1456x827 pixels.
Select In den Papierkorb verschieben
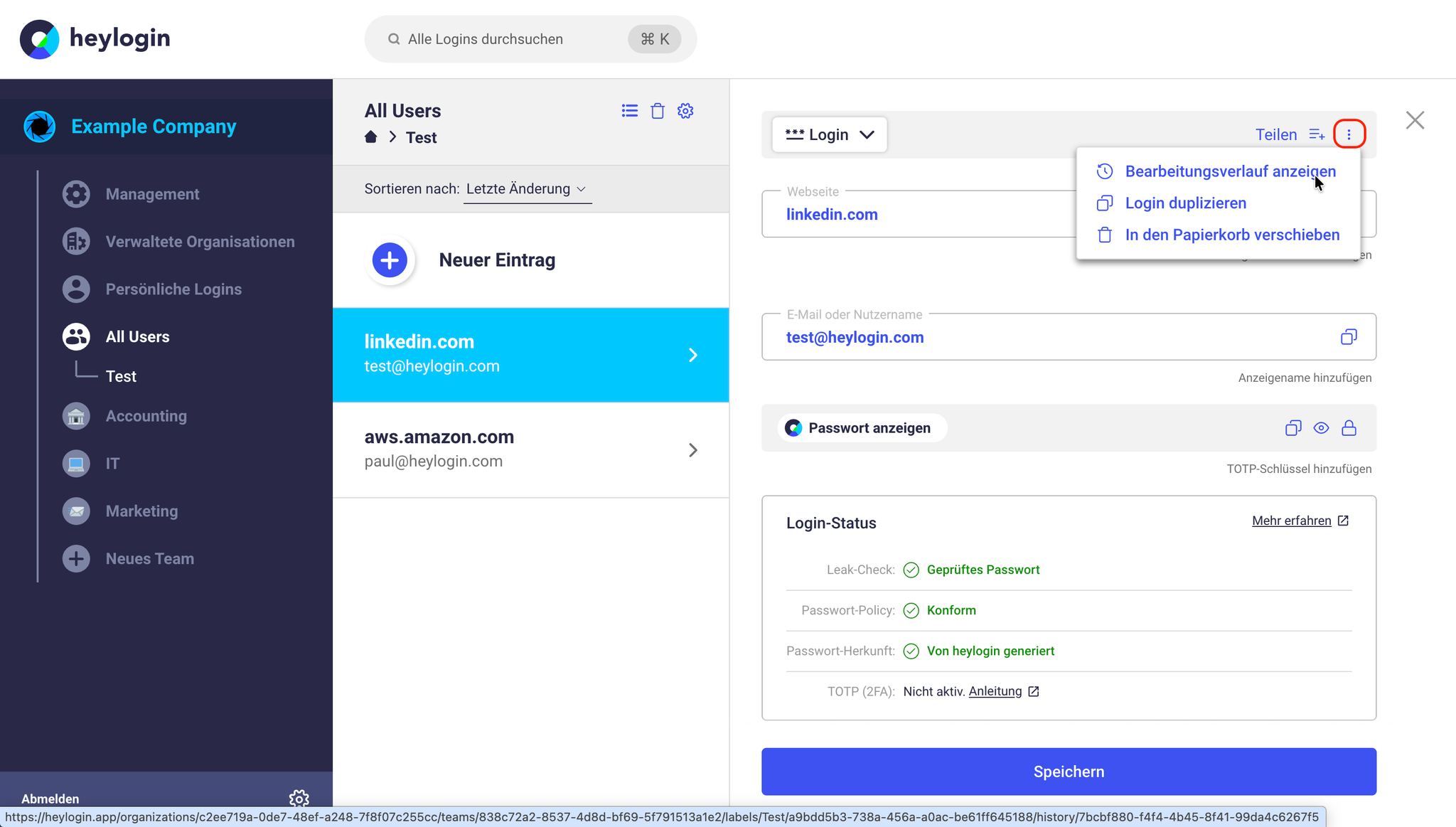(x=1231, y=235)
